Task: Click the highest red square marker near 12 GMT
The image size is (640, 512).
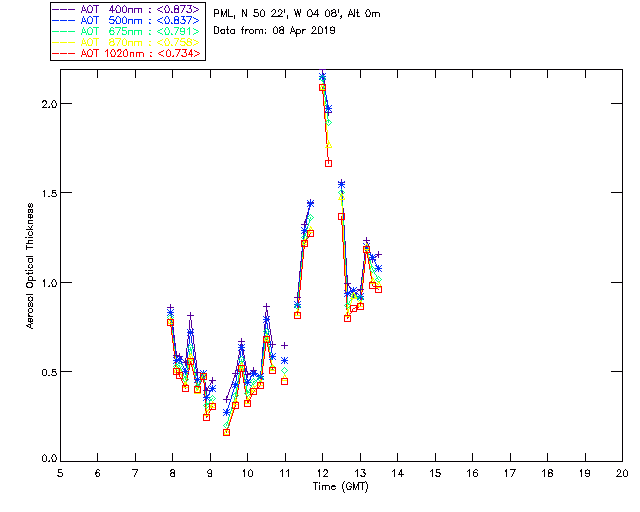Action: tap(322, 88)
